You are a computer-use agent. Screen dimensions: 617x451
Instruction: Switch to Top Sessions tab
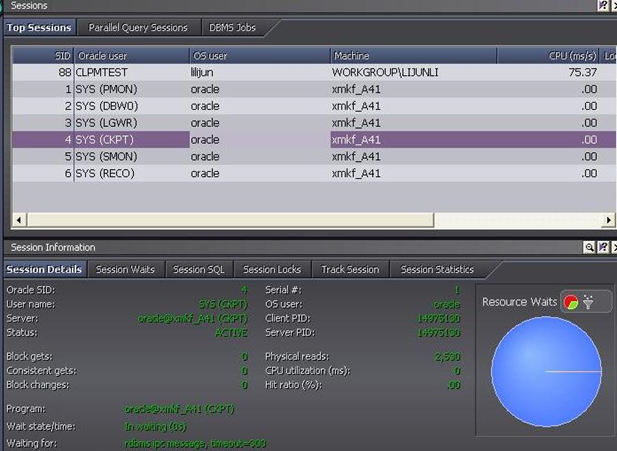coord(39,28)
